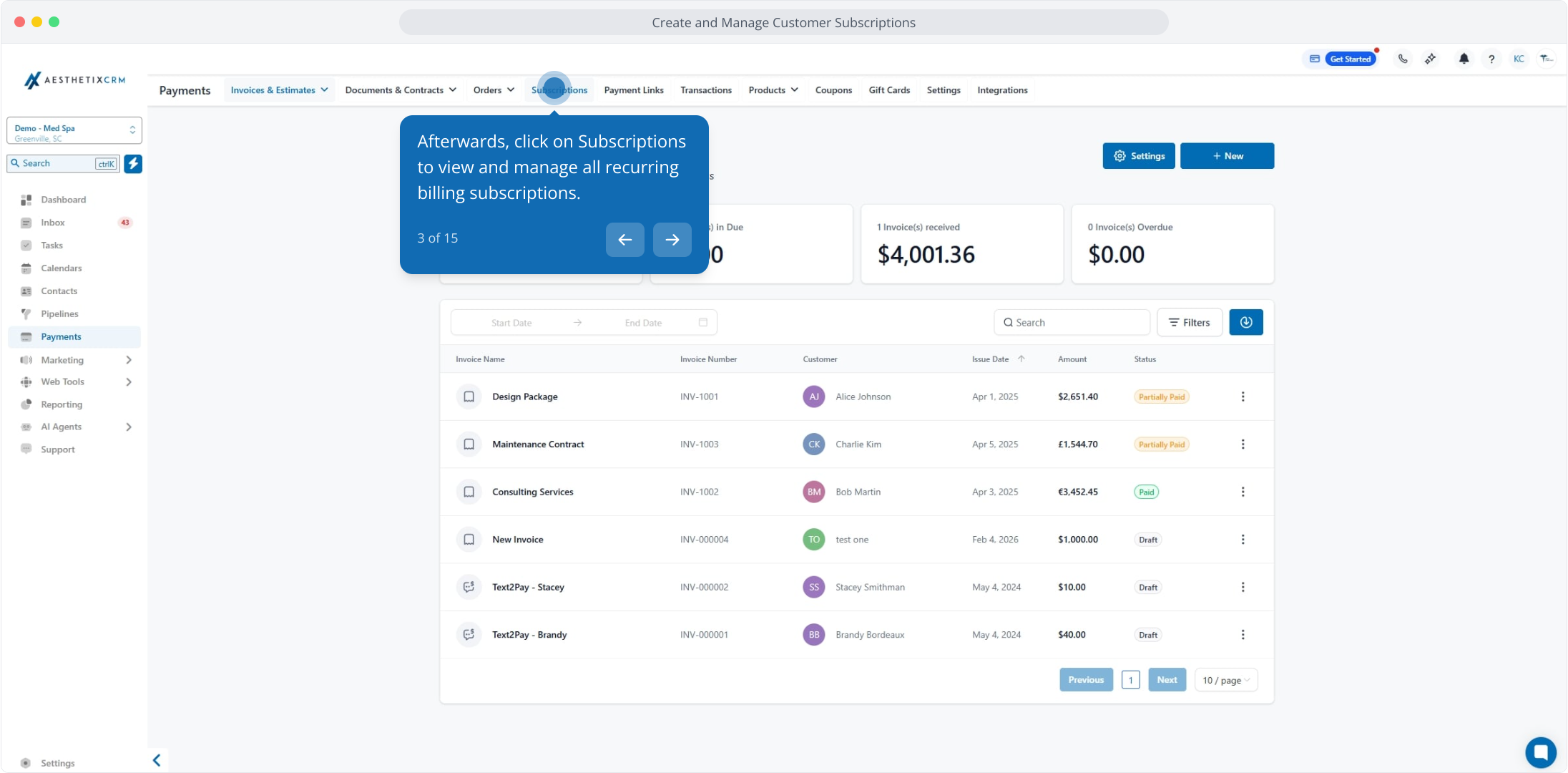
Task: Collapse the sidebar with left chevron
Action: tap(157, 760)
